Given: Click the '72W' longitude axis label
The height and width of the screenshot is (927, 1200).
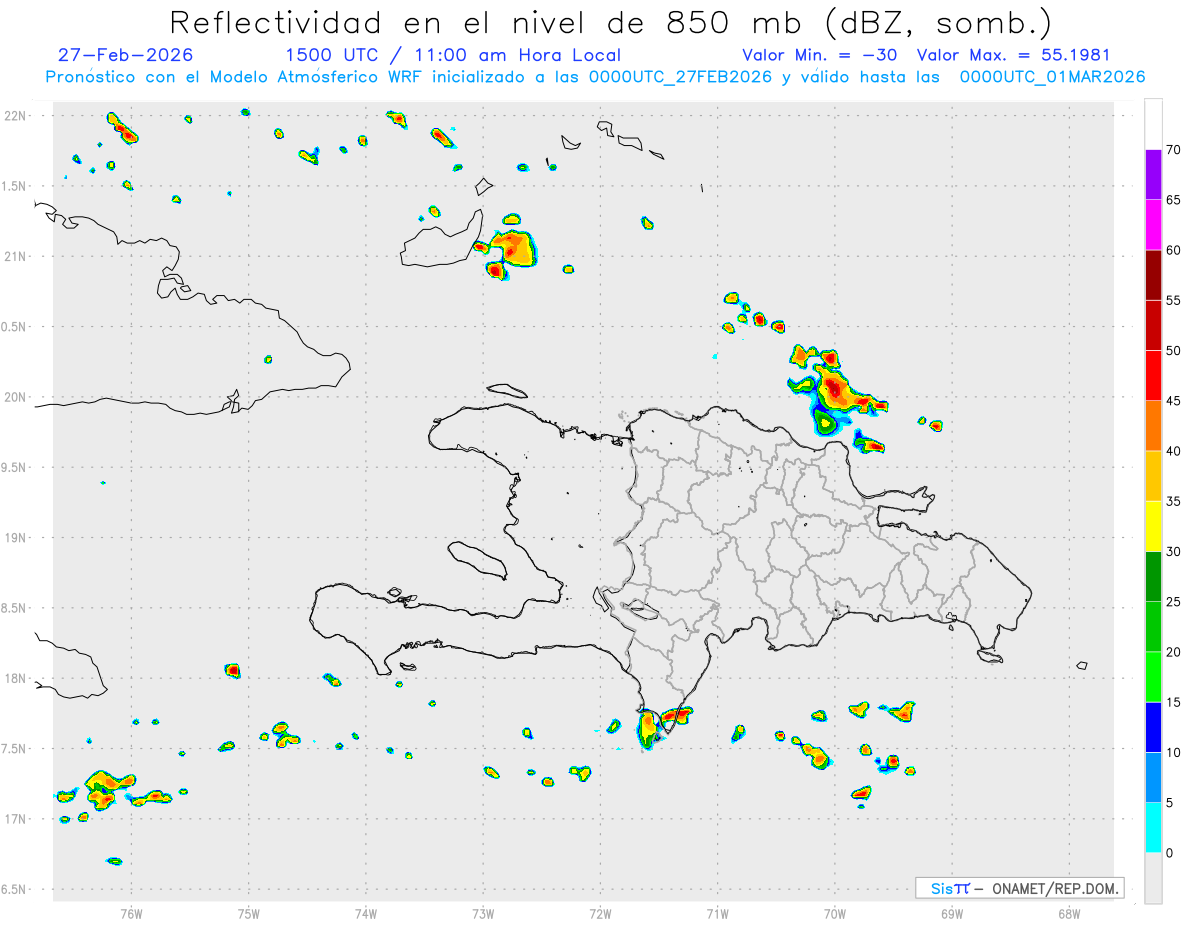Looking at the screenshot, I should (600, 913).
